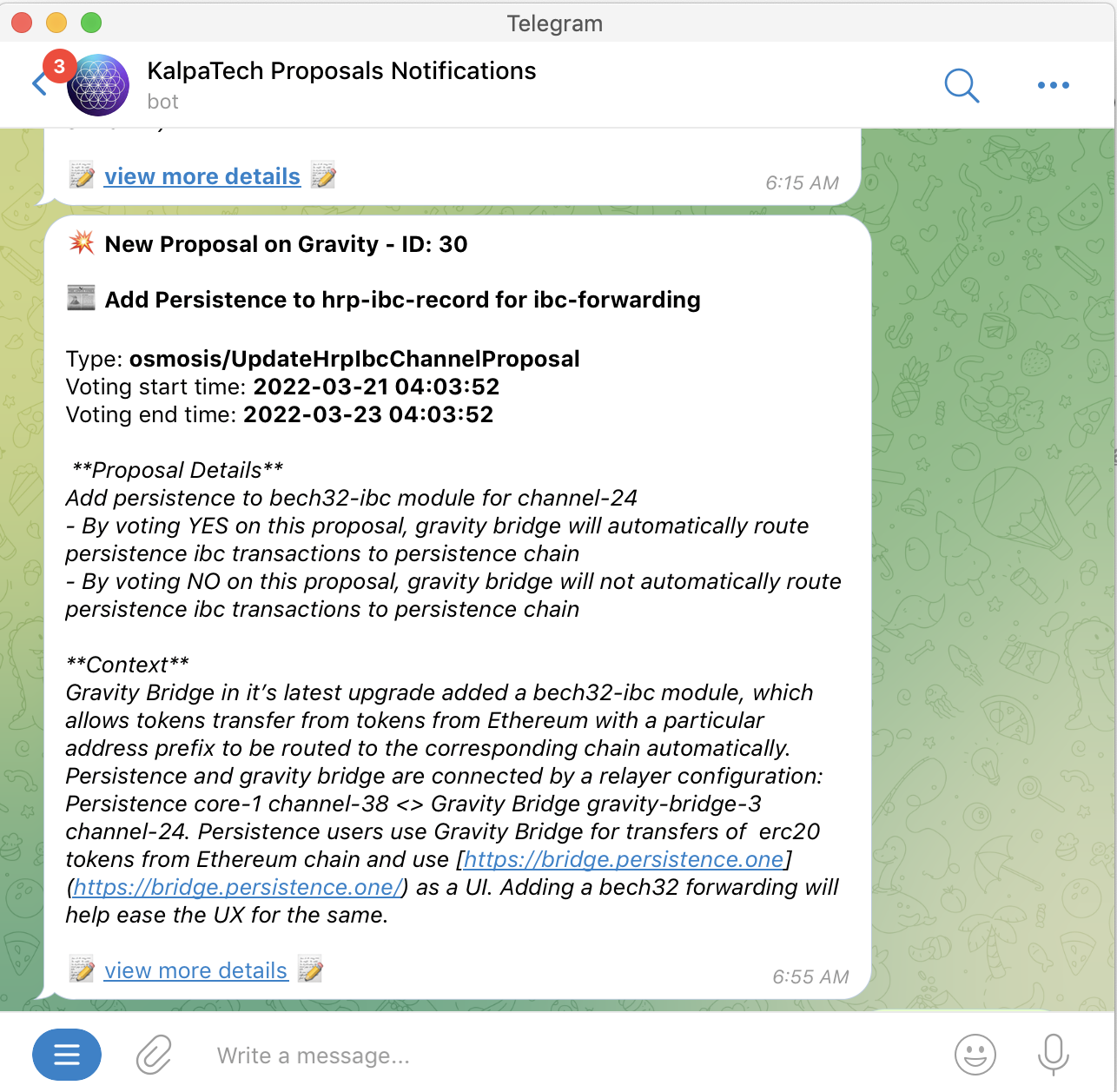Open view more details link at 6:15 AM

202,176
